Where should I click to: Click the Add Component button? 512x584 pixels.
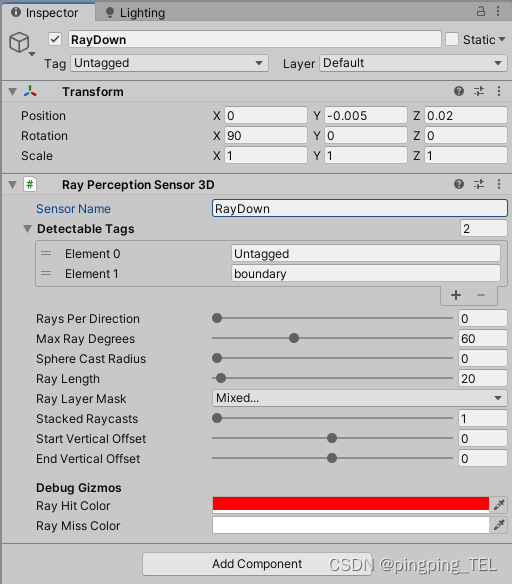point(257,564)
